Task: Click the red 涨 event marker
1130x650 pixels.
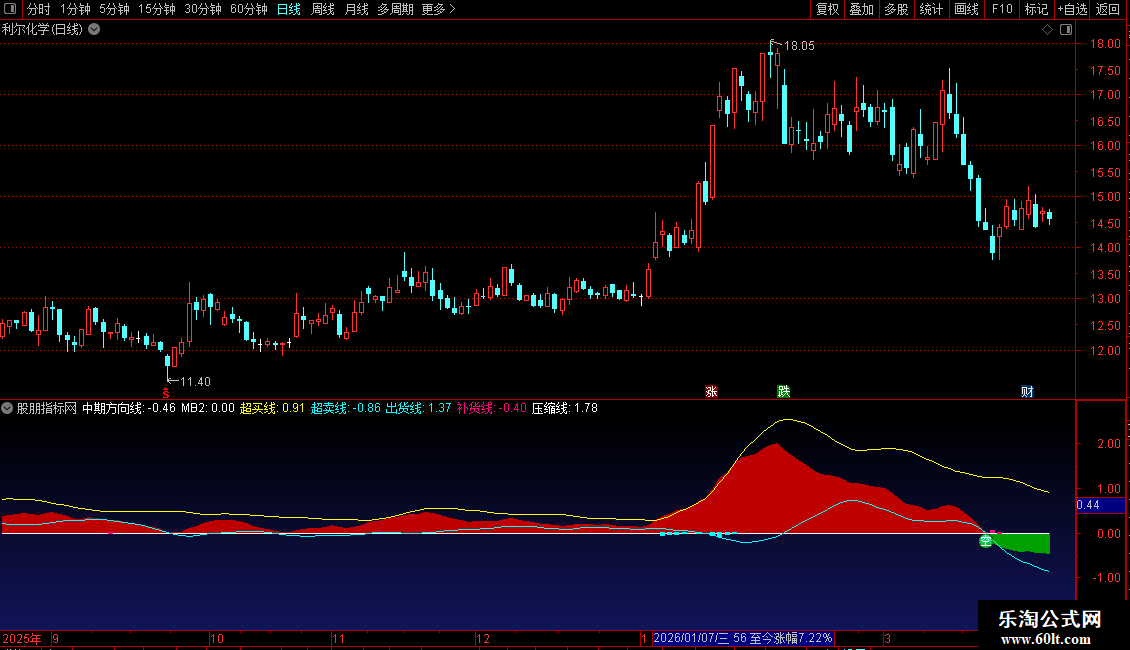Action: coord(711,391)
